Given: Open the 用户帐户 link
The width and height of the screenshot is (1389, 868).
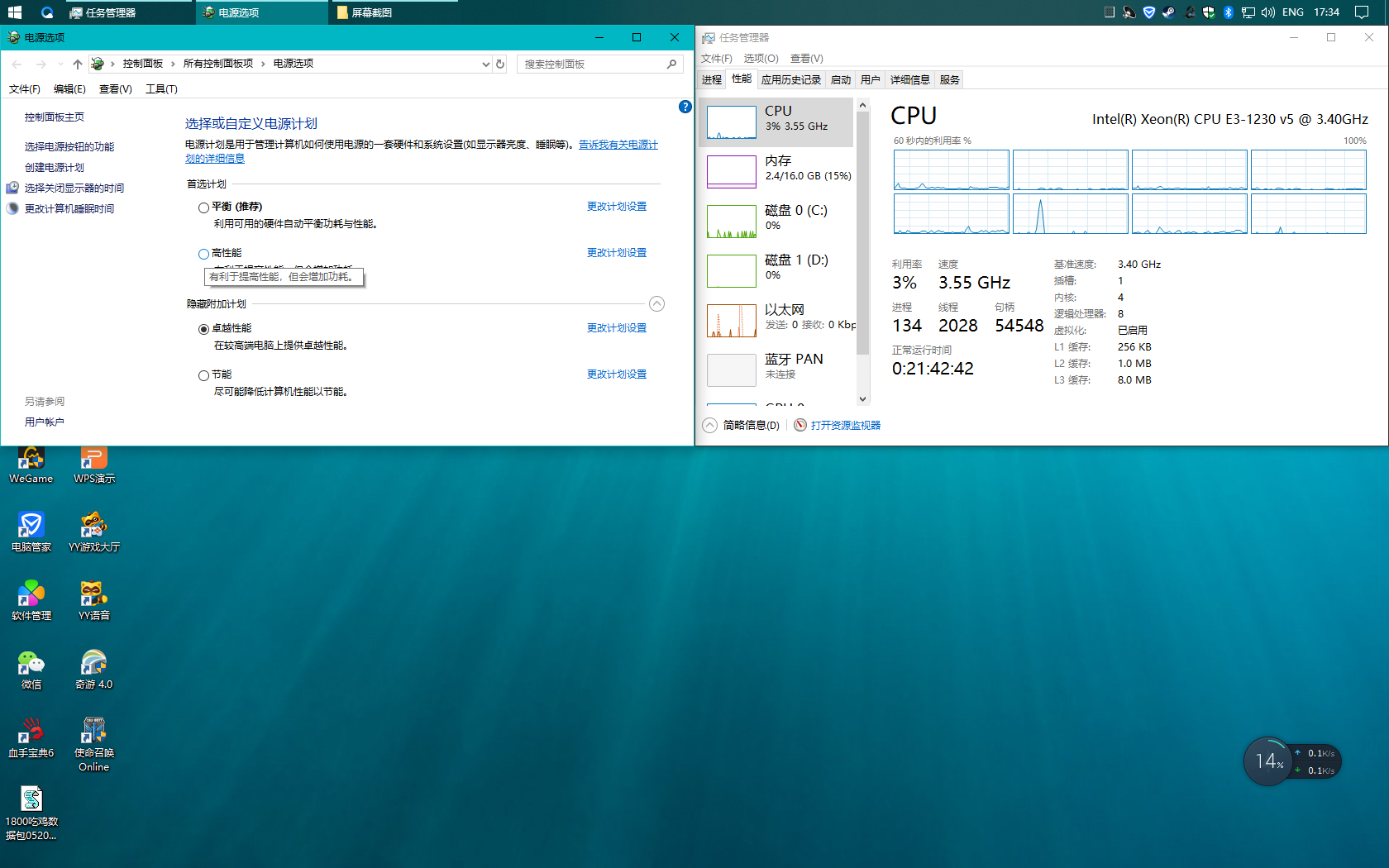Looking at the screenshot, I should 45,422.
